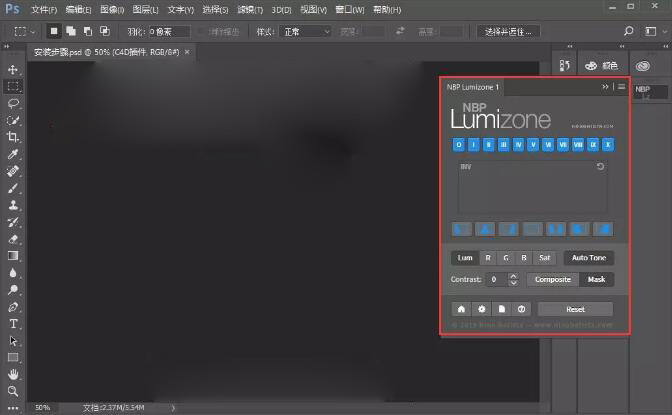Click the history panel icon in dock
Screen dimensions: 672x415
(x=564, y=66)
